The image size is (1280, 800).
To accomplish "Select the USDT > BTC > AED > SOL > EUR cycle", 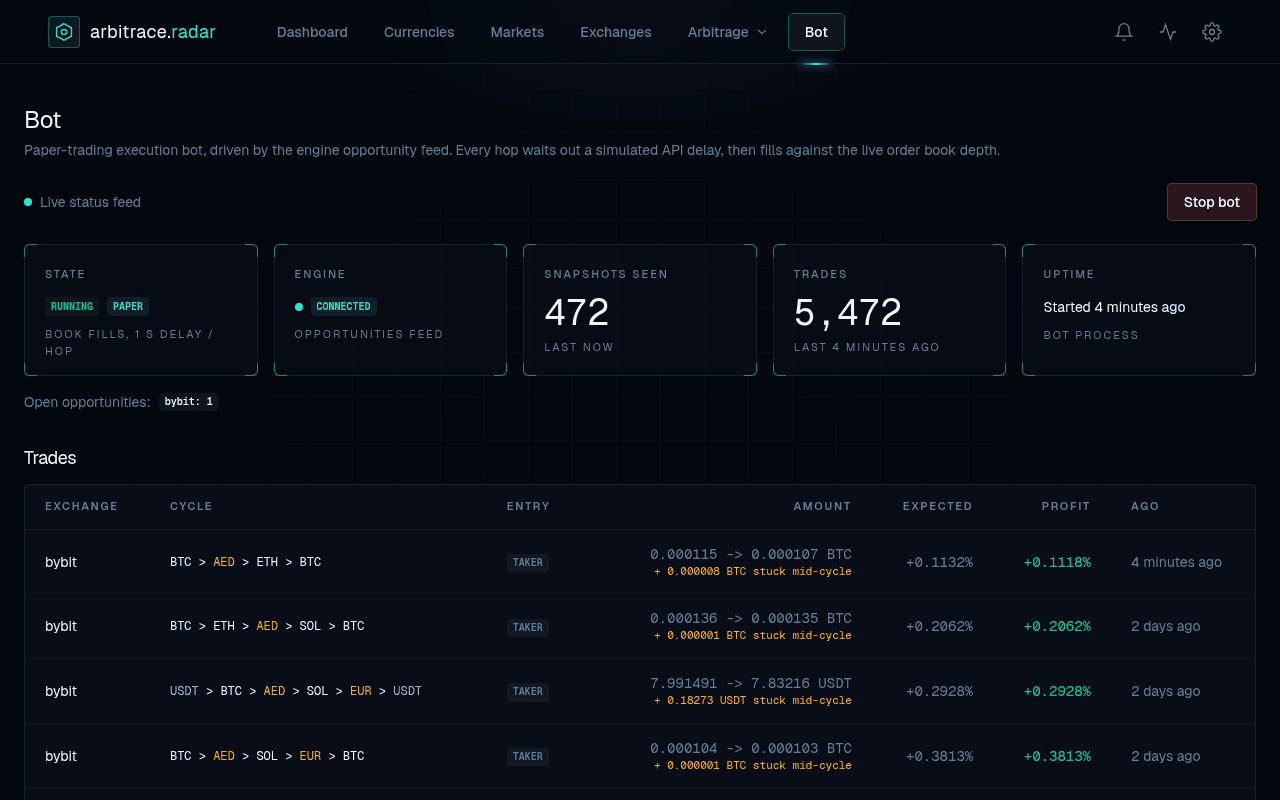I will point(296,691).
